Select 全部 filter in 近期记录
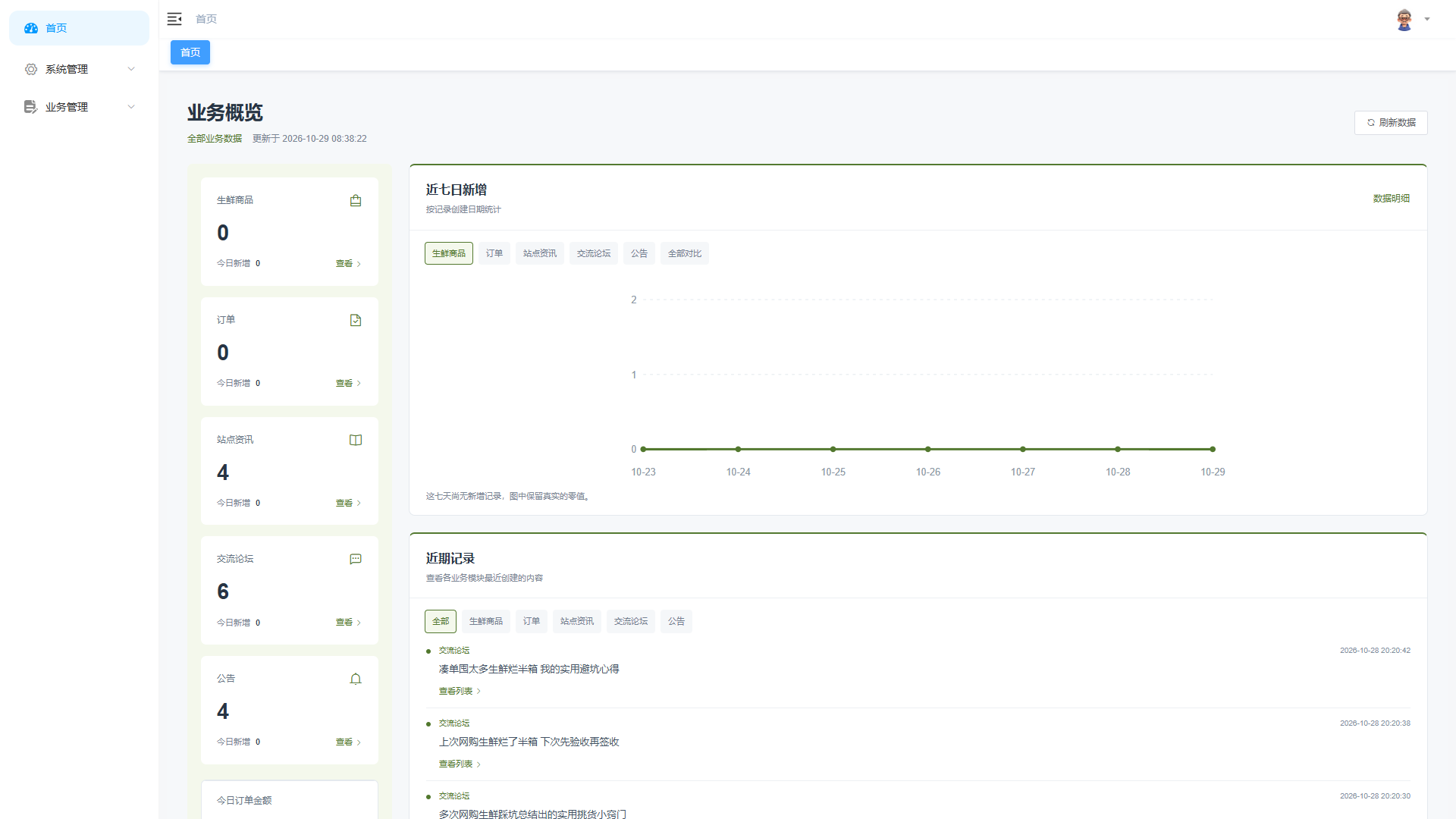 (x=441, y=621)
